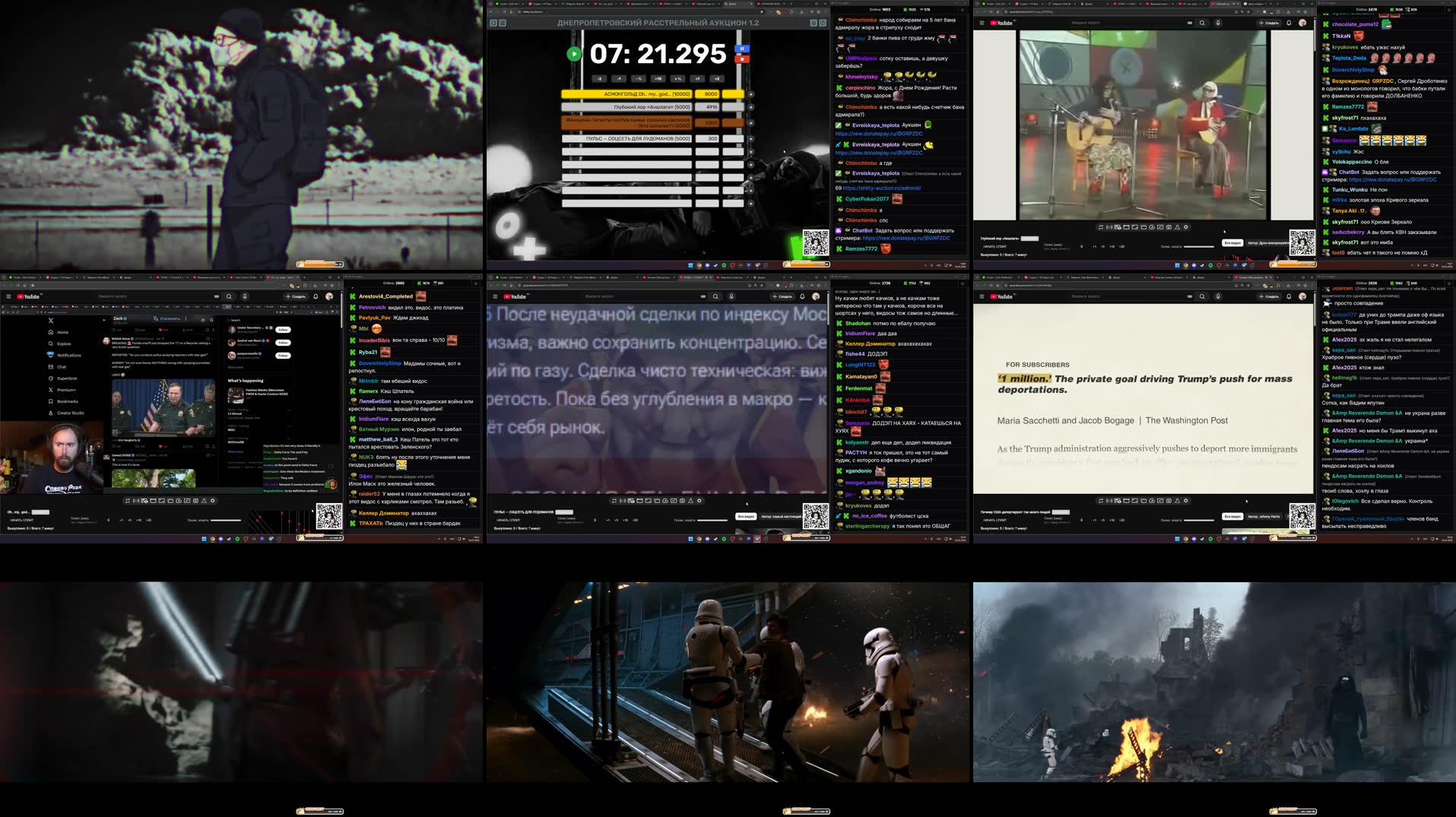1456x817 pixels.
Task: Open Notifications in the X sidebar
Action: (68, 355)
